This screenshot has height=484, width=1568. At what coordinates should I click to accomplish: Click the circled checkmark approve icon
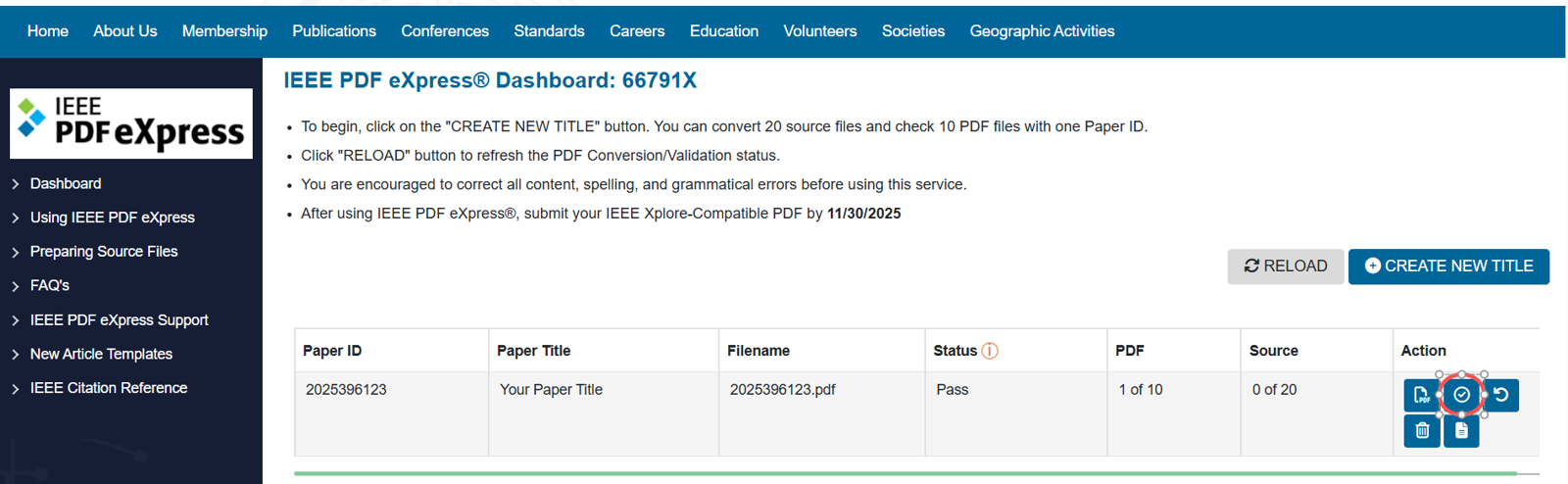point(1461,395)
